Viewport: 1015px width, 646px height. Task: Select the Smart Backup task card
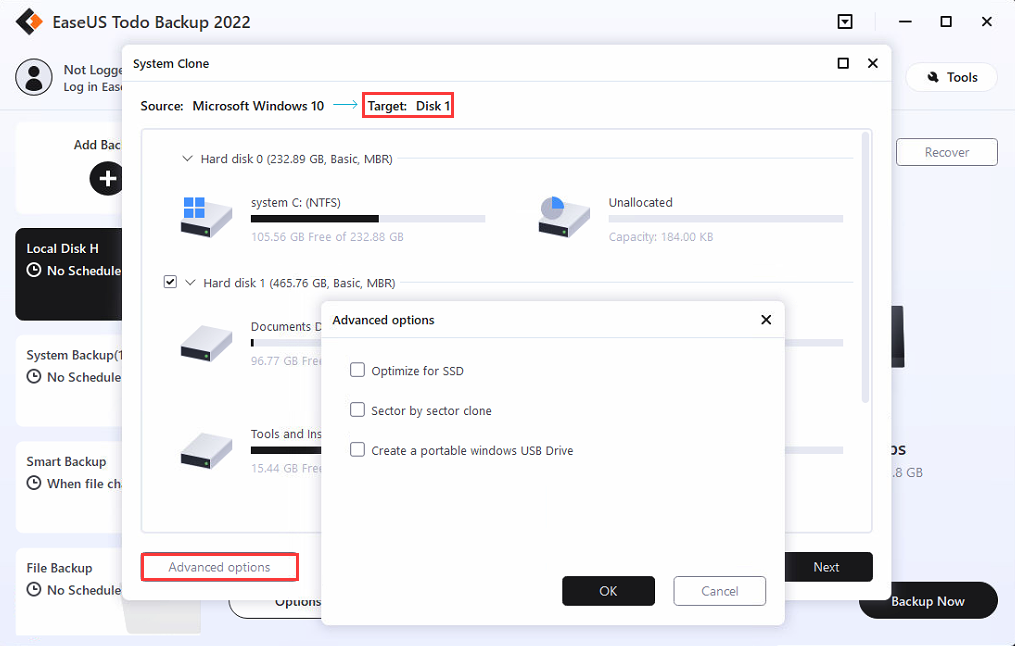(x=69, y=487)
